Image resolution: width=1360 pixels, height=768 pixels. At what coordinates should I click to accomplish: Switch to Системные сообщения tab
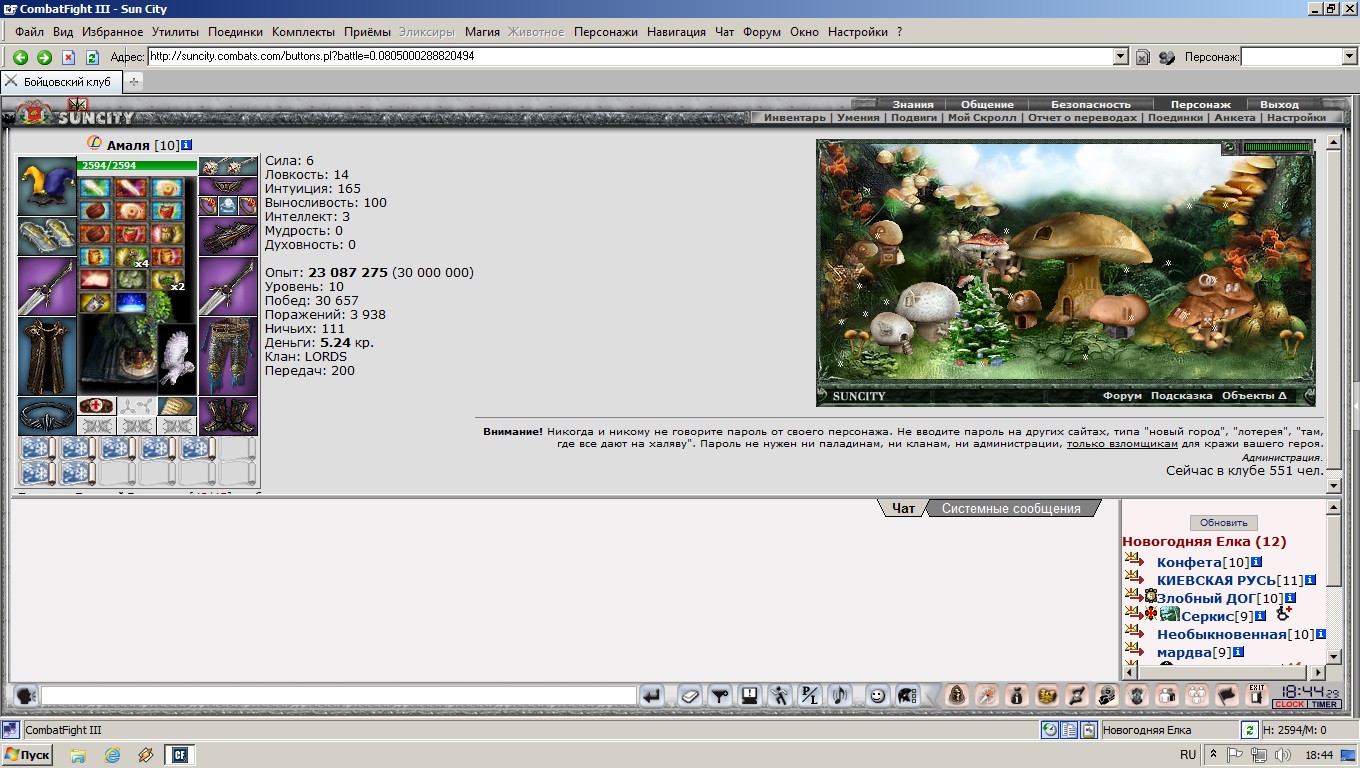click(1011, 508)
